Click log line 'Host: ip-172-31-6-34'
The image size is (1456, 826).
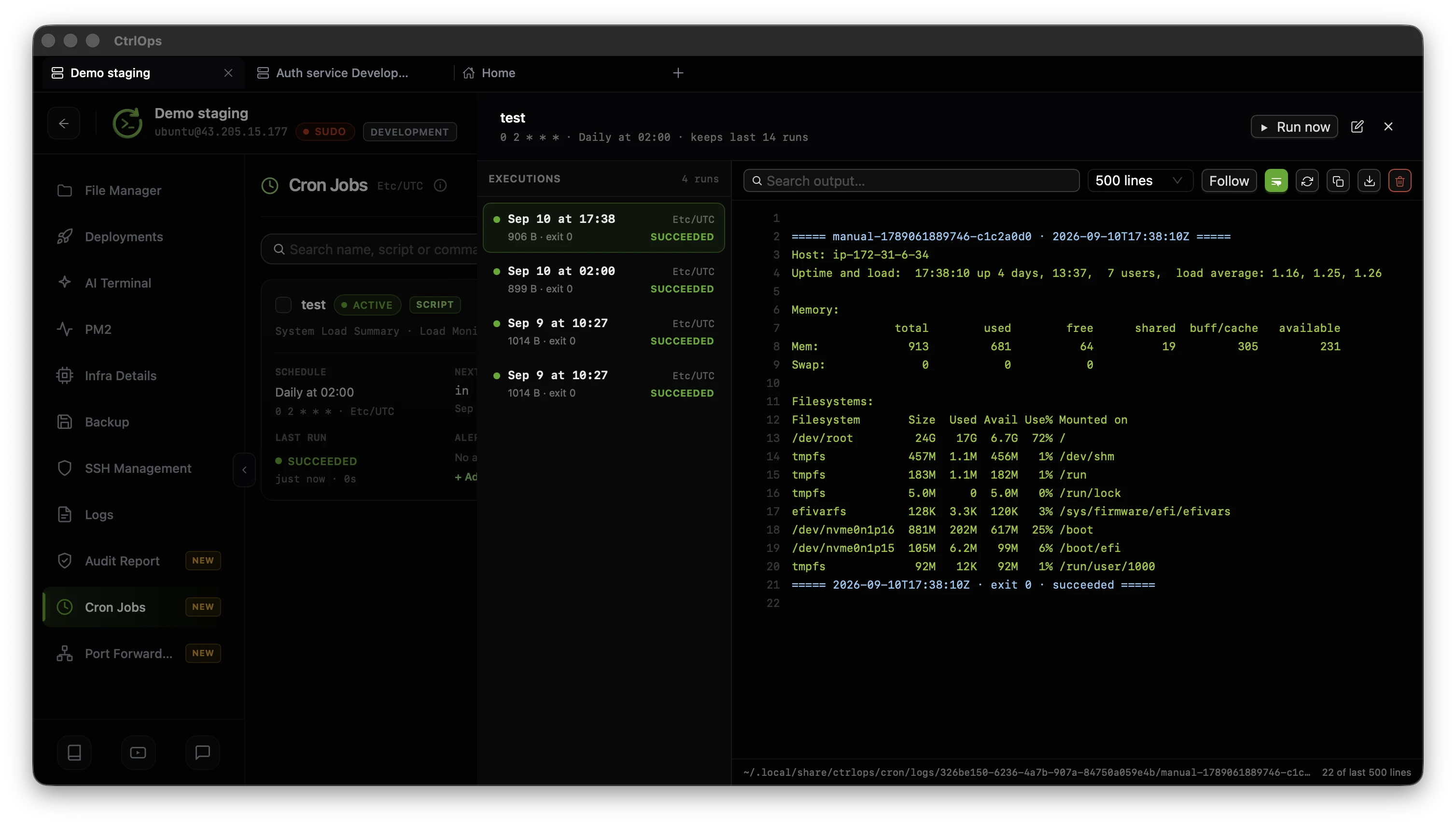pyautogui.click(x=860, y=255)
